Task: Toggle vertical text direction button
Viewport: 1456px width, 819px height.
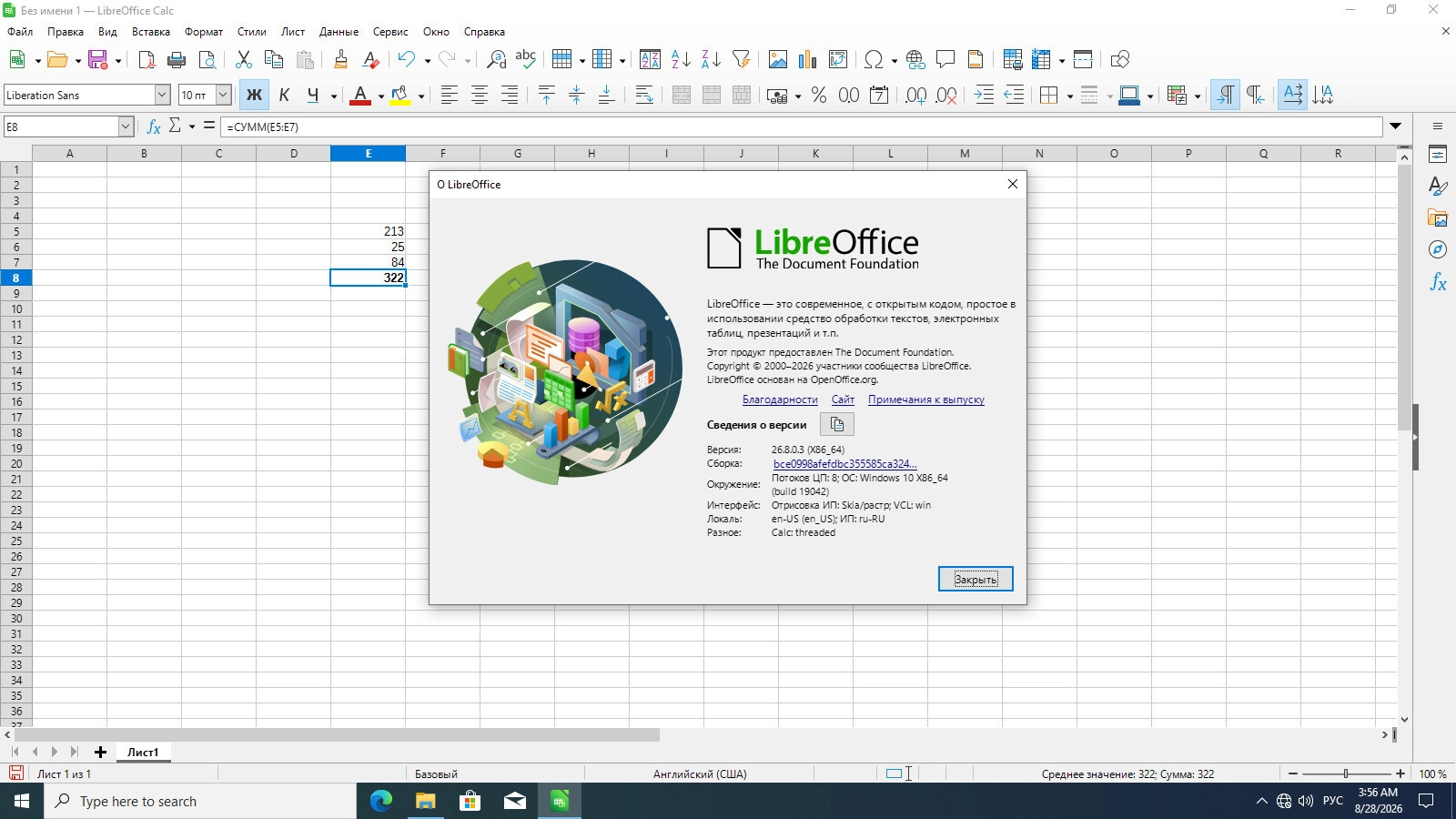Action: pos(1323,96)
